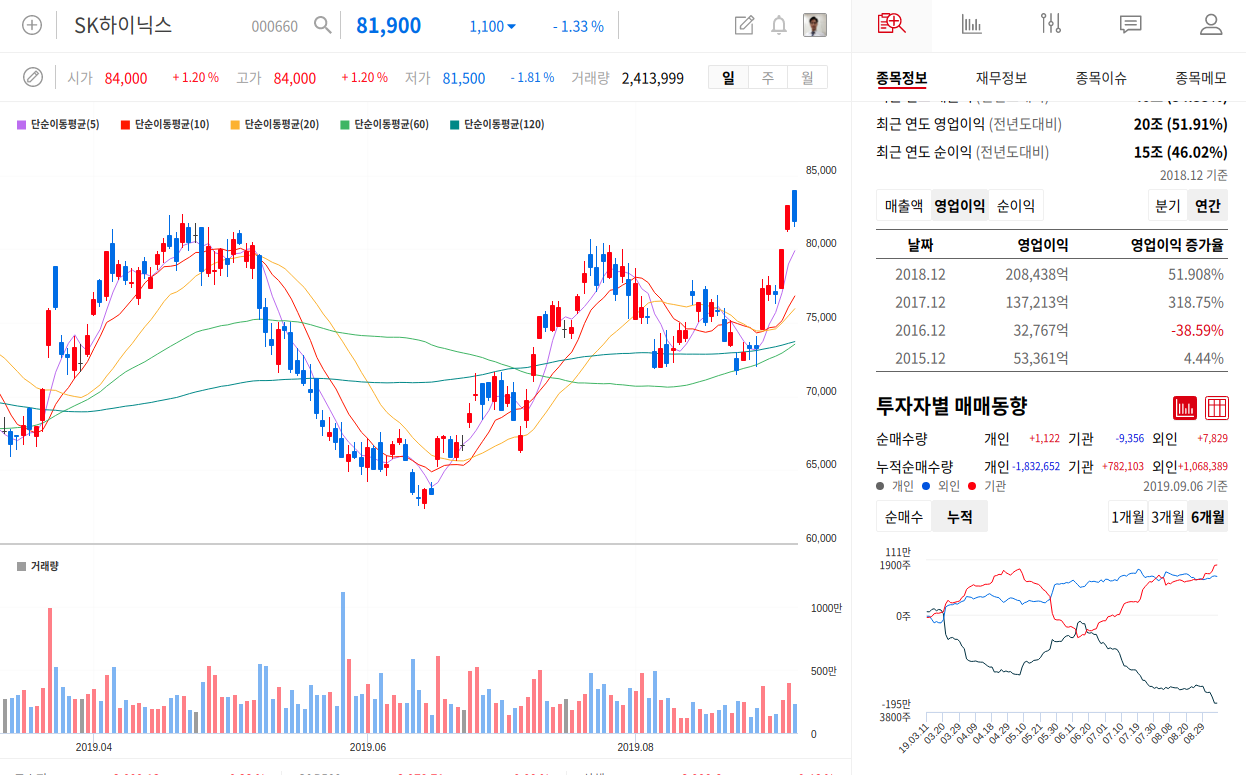This screenshot has width=1246, height=775.
Task: Click the 2017.12 row date cell
Action: coord(920,302)
